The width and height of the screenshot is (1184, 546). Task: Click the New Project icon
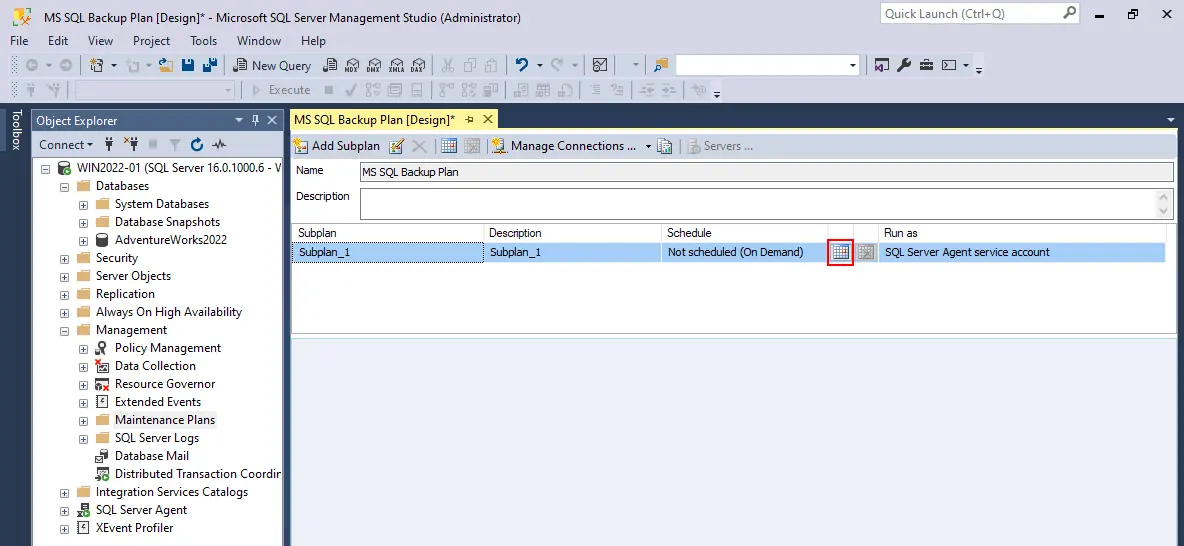[x=97, y=66]
